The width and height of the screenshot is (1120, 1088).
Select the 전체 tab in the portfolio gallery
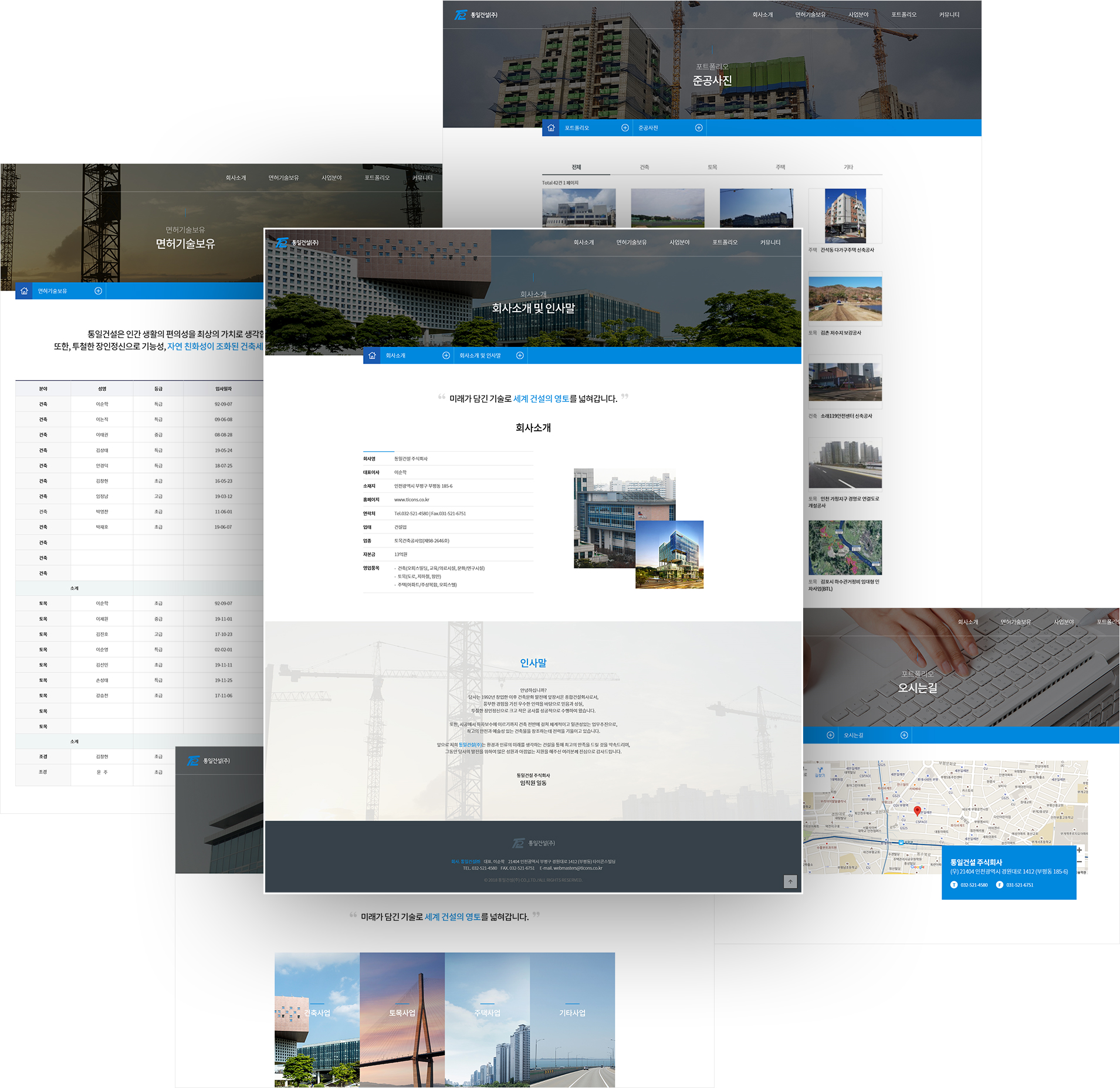(x=576, y=167)
